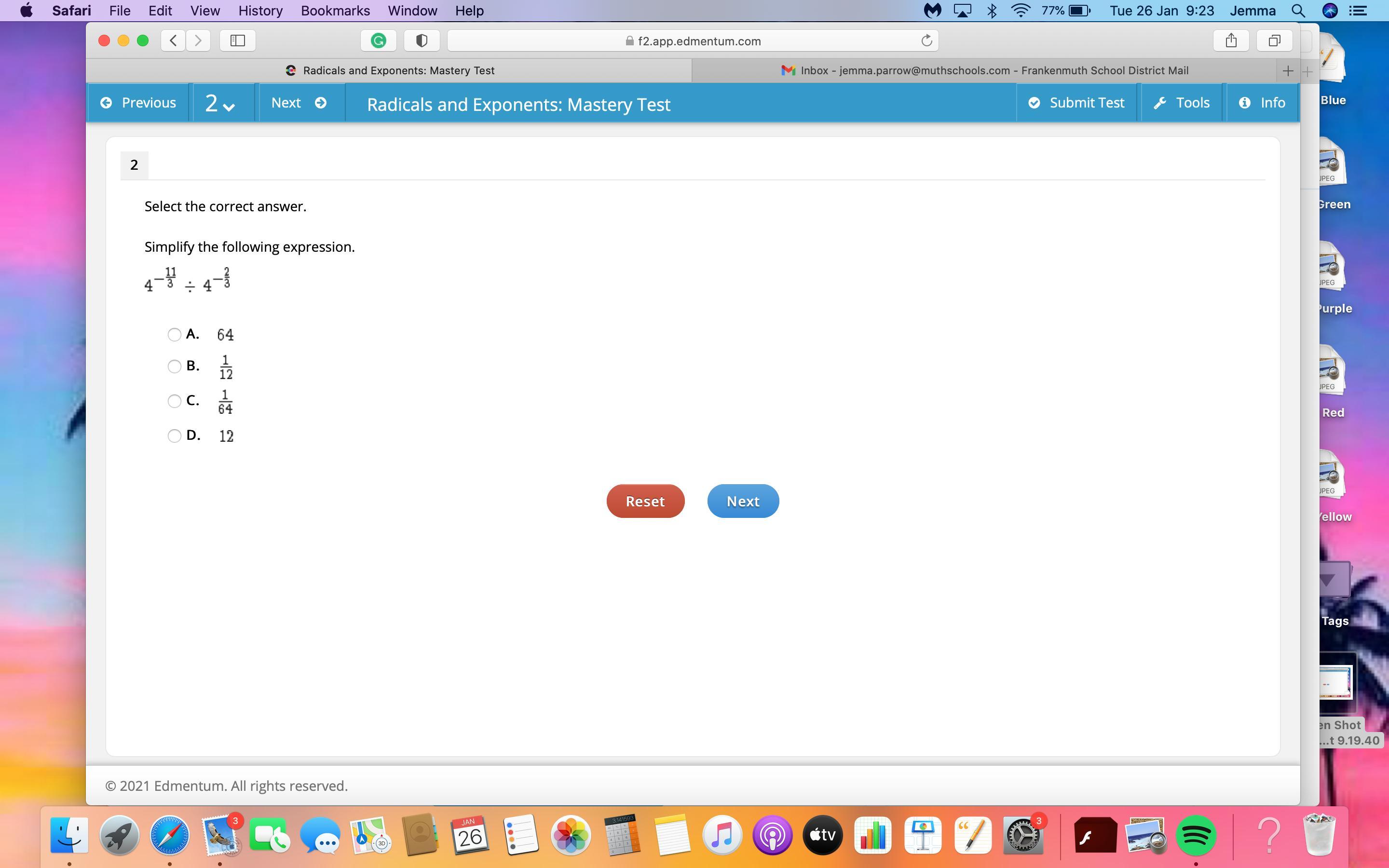Select answer C: 1/64
The width and height of the screenshot is (1389, 868).
tap(175, 401)
